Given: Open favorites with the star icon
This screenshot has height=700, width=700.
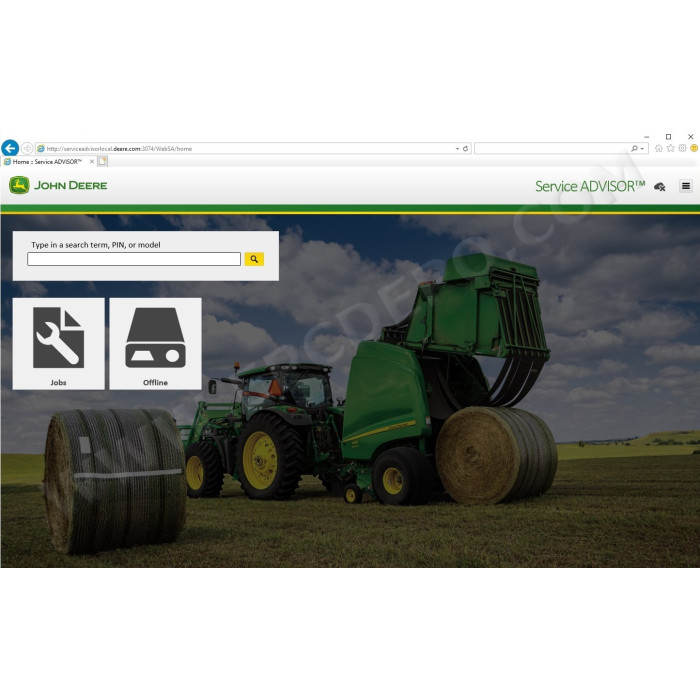Looking at the screenshot, I should (x=671, y=148).
